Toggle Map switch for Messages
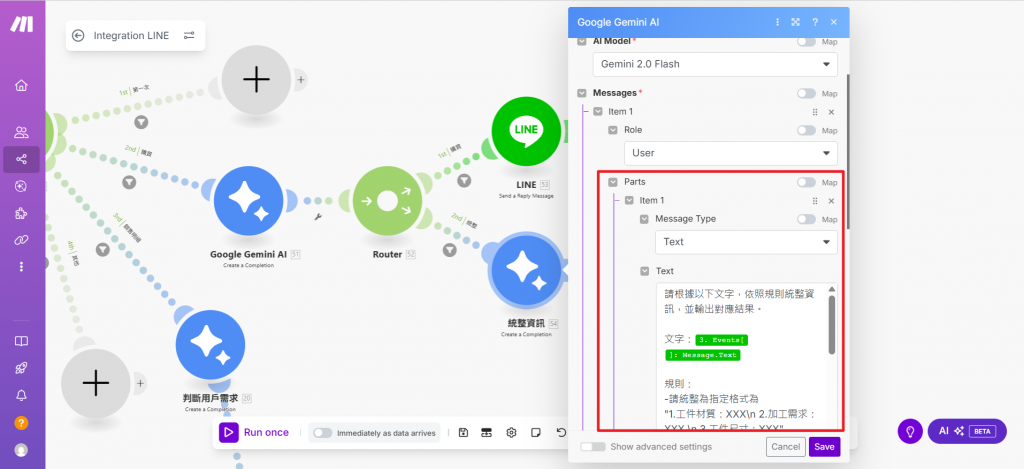 806,93
